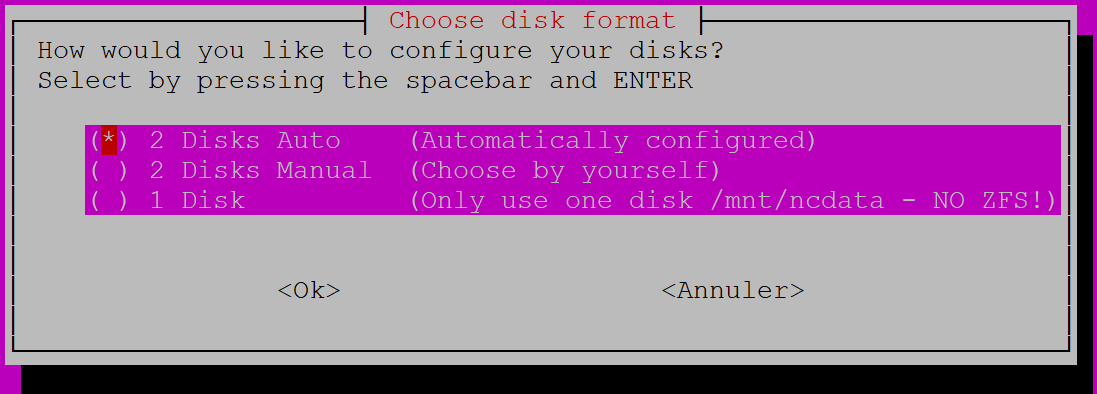Click the word "ENTER" in the instructions

coord(653,81)
